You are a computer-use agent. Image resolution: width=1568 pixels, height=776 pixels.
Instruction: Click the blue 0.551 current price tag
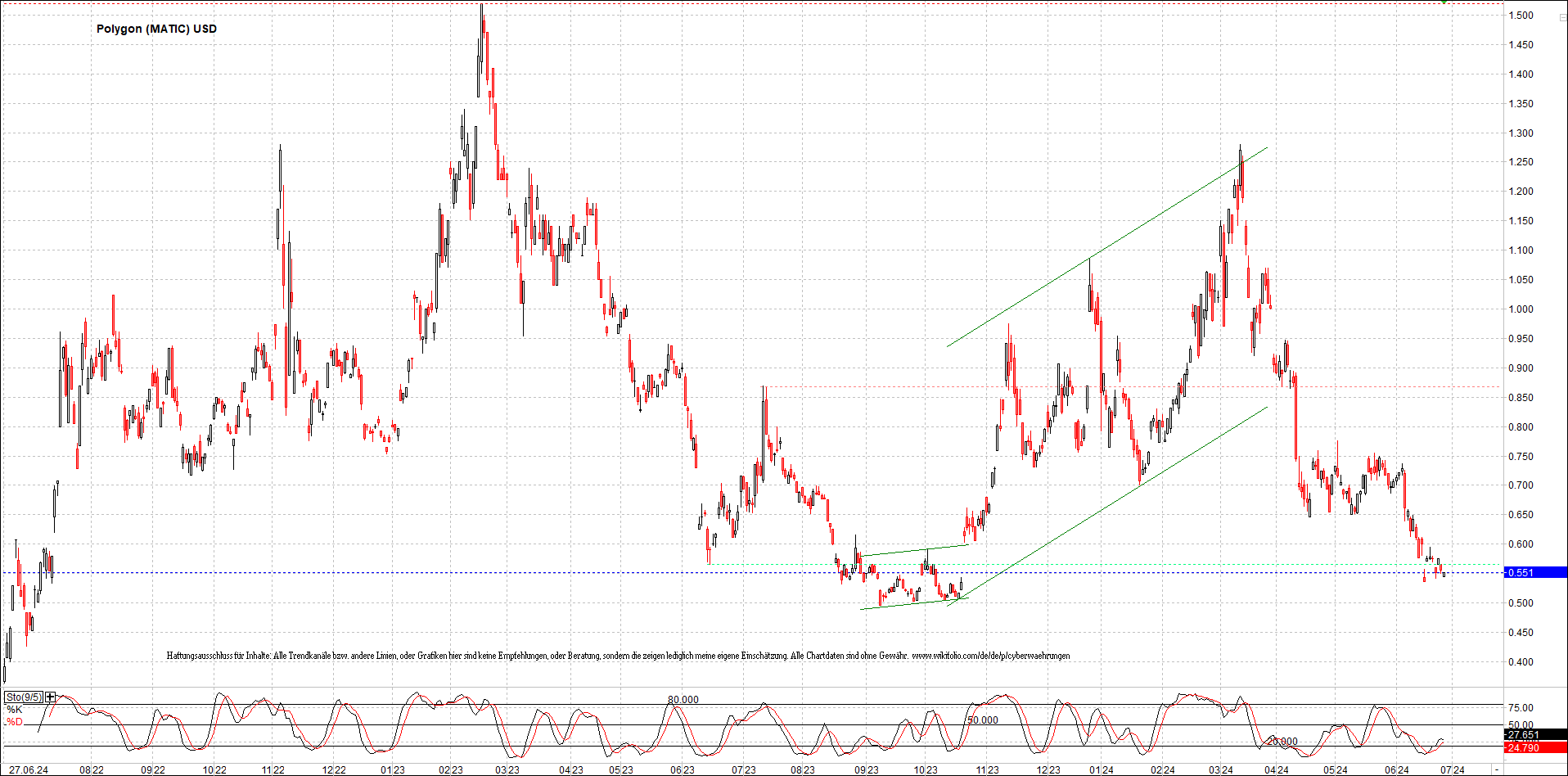[x=1536, y=573]
